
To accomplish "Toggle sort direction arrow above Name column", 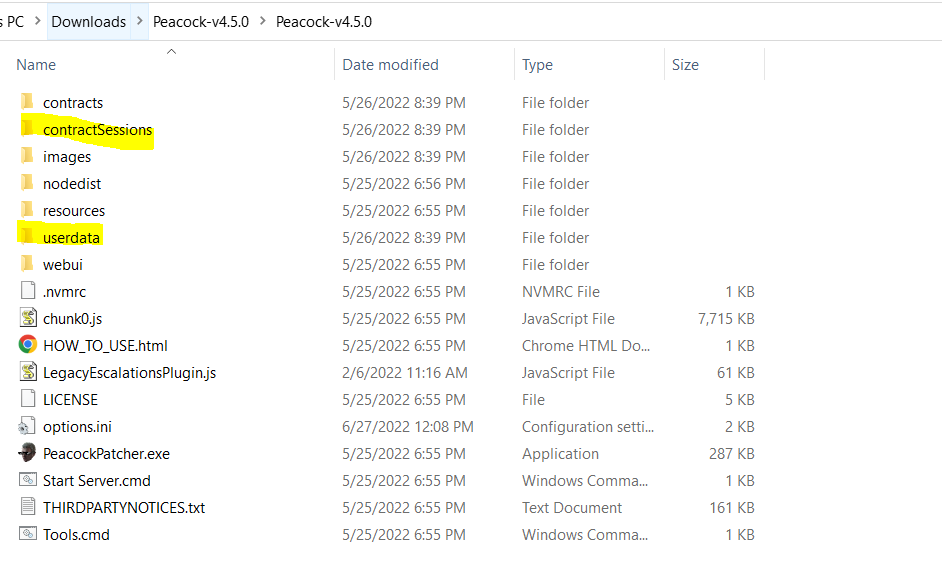I will click(171, 51).
